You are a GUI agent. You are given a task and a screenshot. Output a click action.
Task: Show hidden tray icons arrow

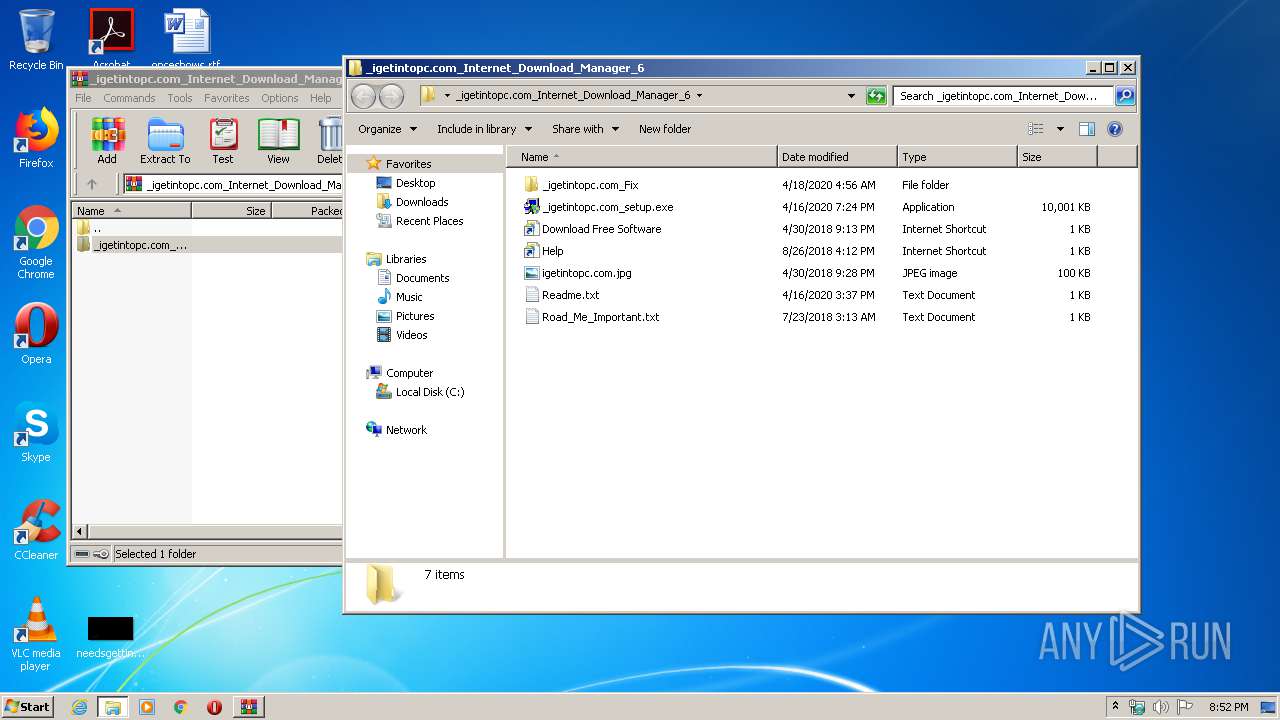[x=1116, y=707]
